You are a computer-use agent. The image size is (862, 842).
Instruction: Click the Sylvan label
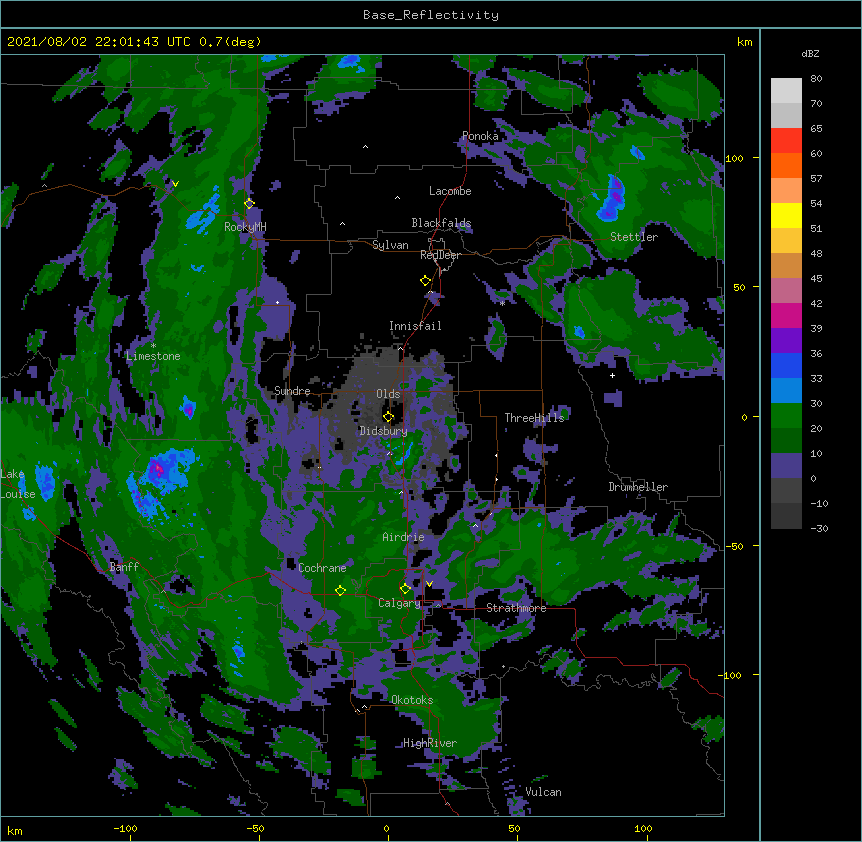click(390, 245)
